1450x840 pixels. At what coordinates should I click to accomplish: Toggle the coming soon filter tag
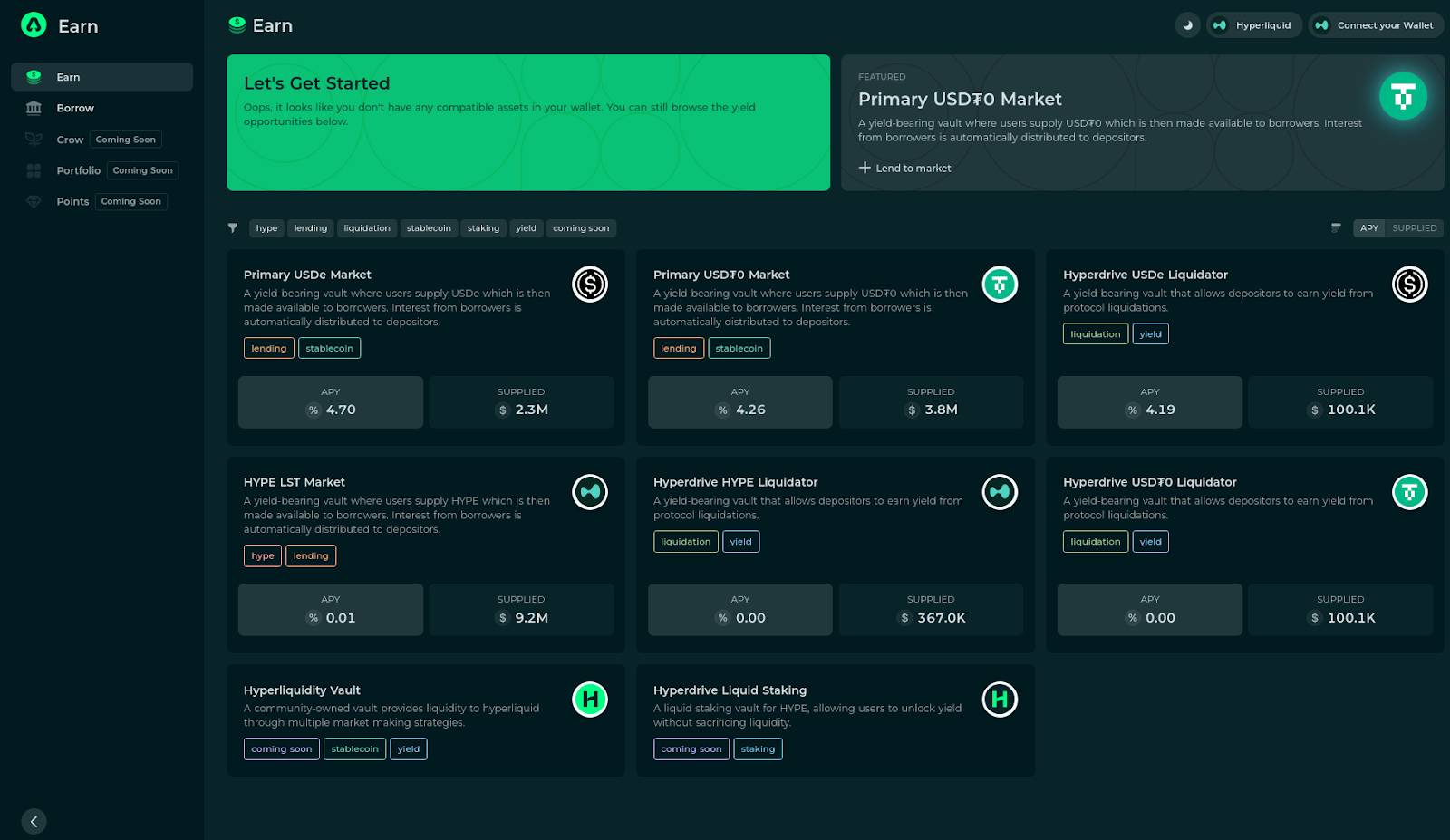581,228
